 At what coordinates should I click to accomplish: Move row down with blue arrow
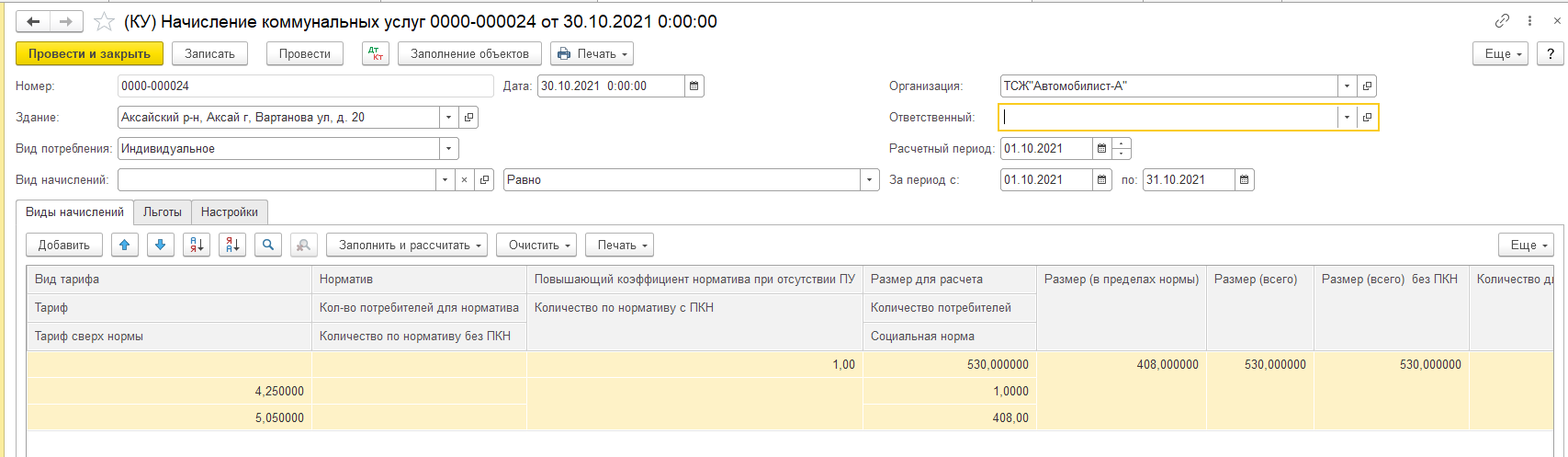(161, 245)
